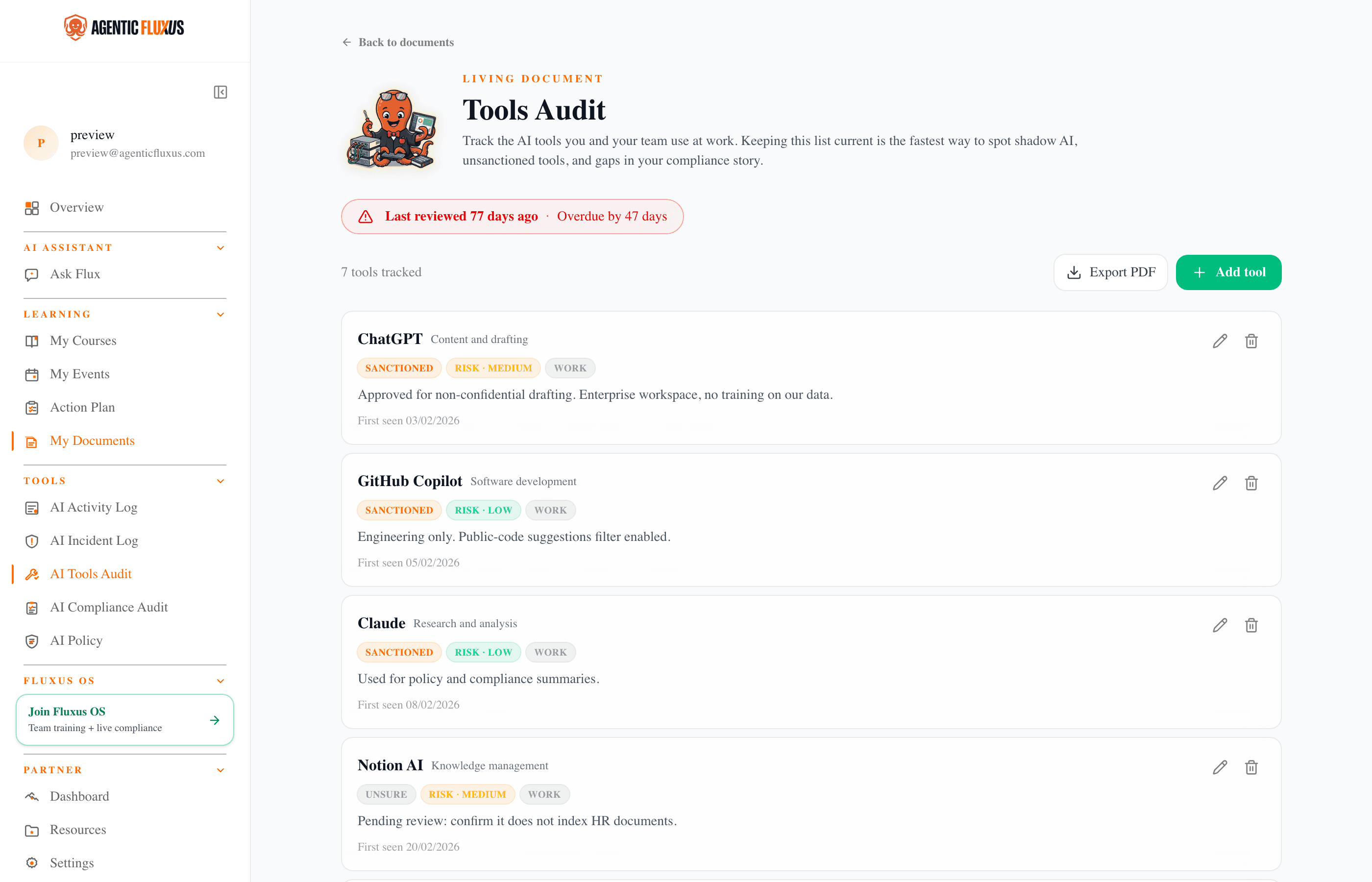
Task: Click Notion AI's RISK · MEDIUM badge
Action: [x=467, y=794]
